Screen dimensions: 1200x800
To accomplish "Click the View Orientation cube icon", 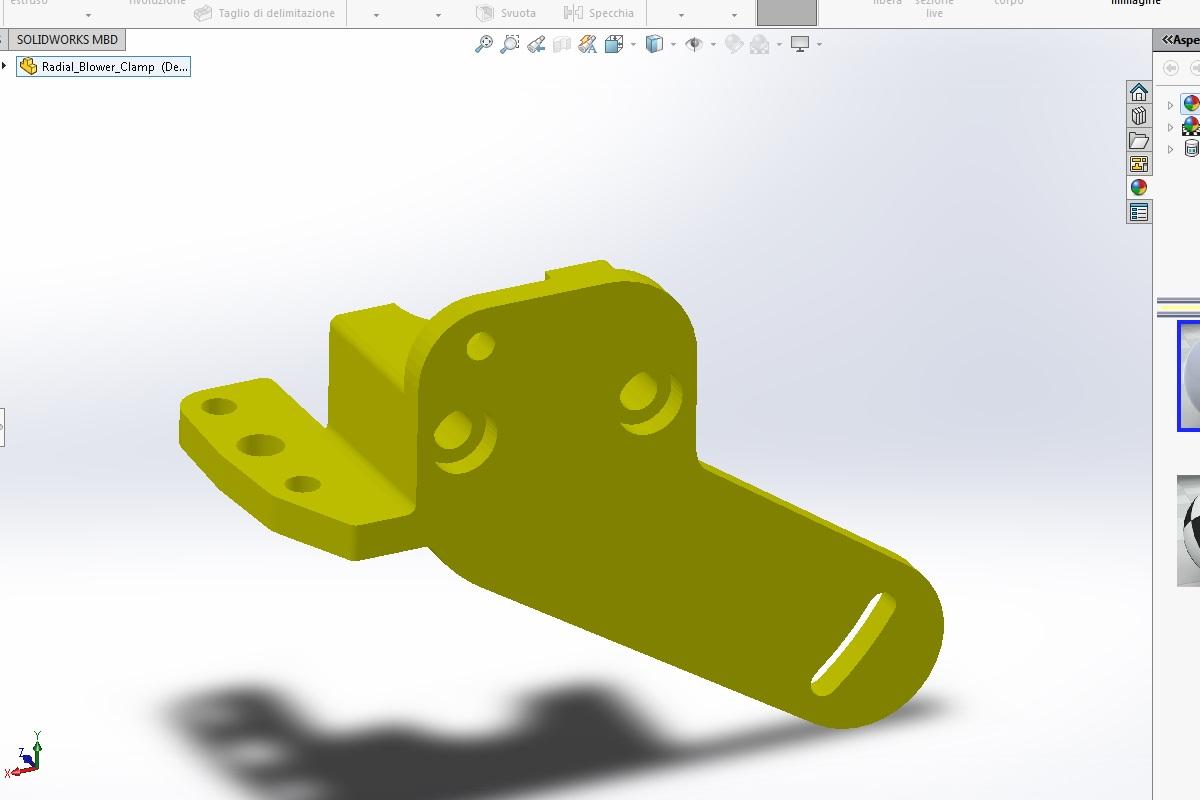I will (x=614, y=44).
